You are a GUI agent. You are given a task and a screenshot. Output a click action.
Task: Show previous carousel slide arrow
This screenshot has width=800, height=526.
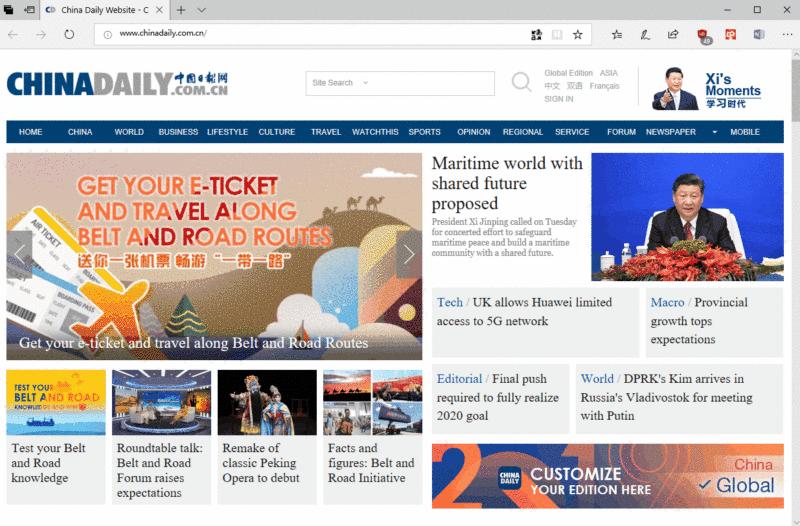point(19,254)
